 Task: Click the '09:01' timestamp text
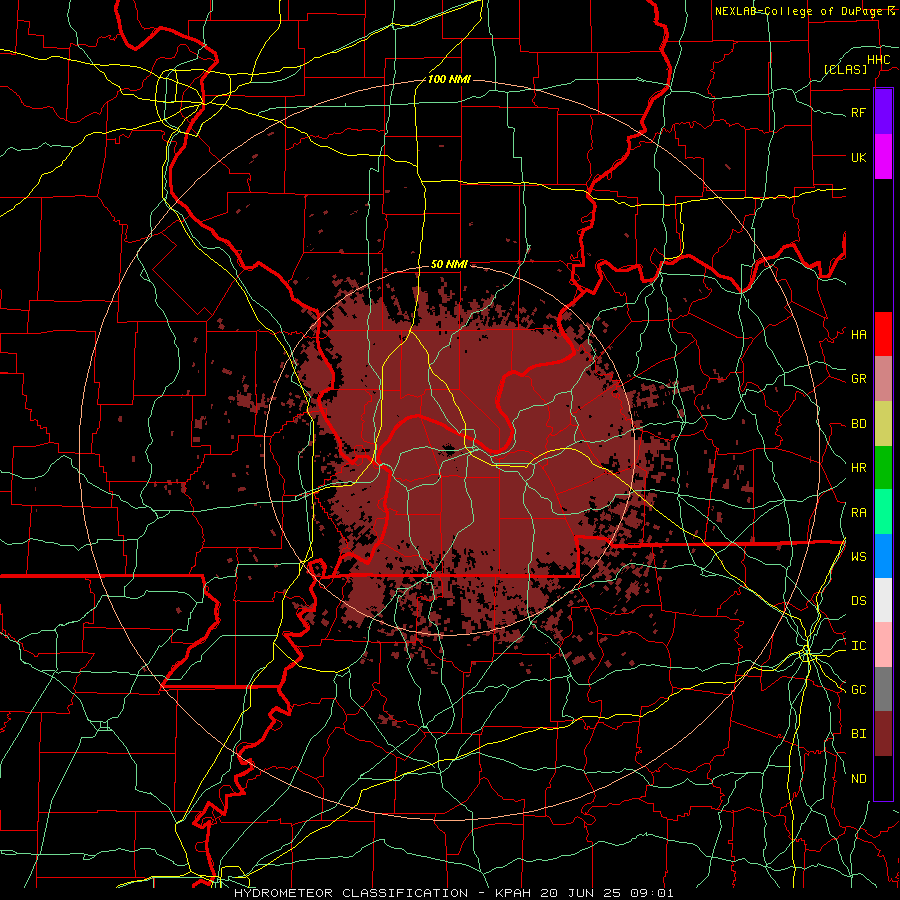point(652,893)
